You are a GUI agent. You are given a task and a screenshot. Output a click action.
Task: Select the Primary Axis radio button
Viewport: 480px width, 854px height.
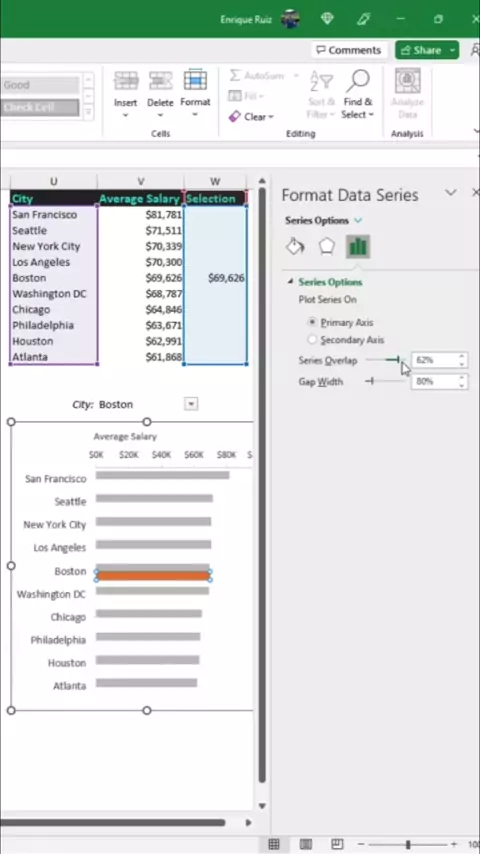(x=312, y=322)
